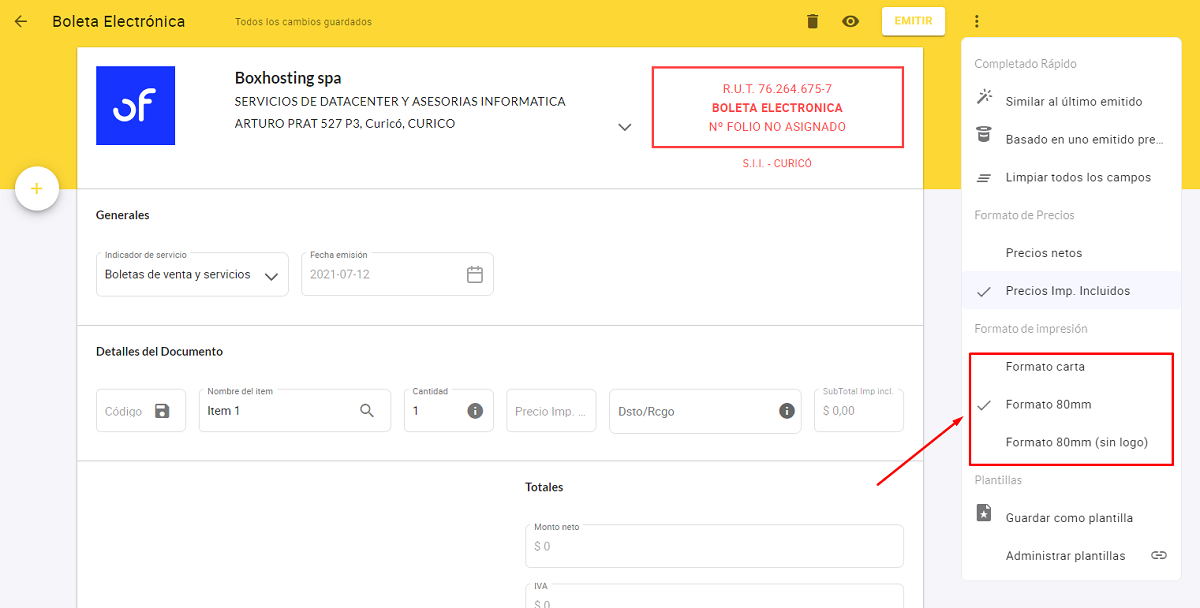Open the three-dot more options menu
The width and height of the screenshot is (1200, 608).
point(976,21)
